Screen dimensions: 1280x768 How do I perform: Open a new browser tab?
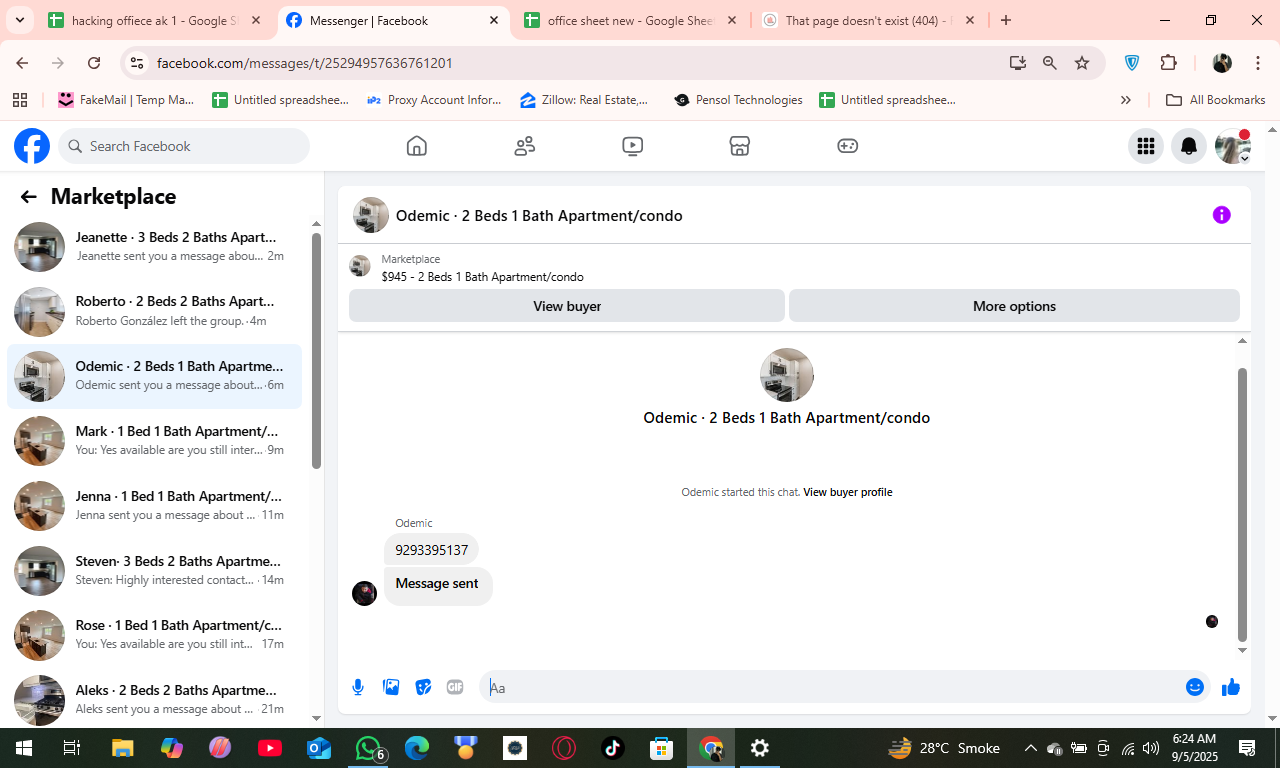tap(1006, 20)
